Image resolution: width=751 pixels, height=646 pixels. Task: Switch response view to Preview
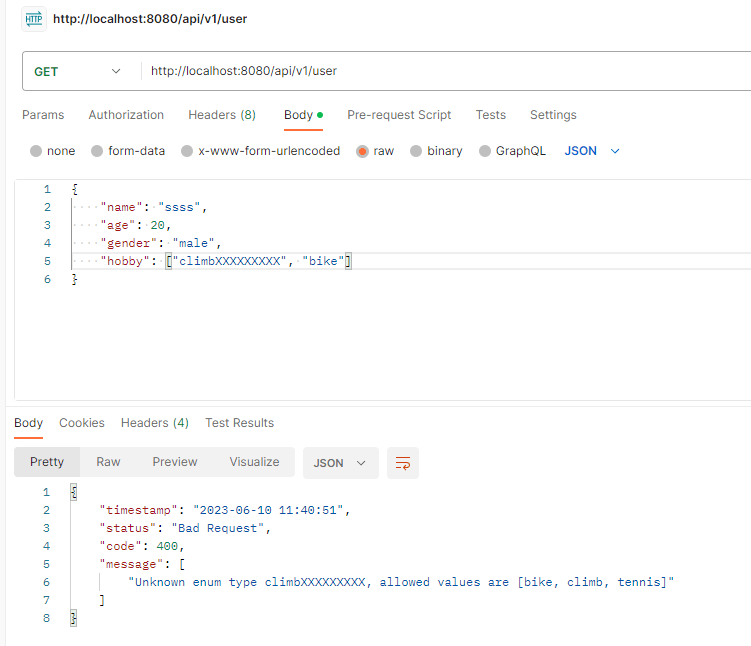(175, 462)
